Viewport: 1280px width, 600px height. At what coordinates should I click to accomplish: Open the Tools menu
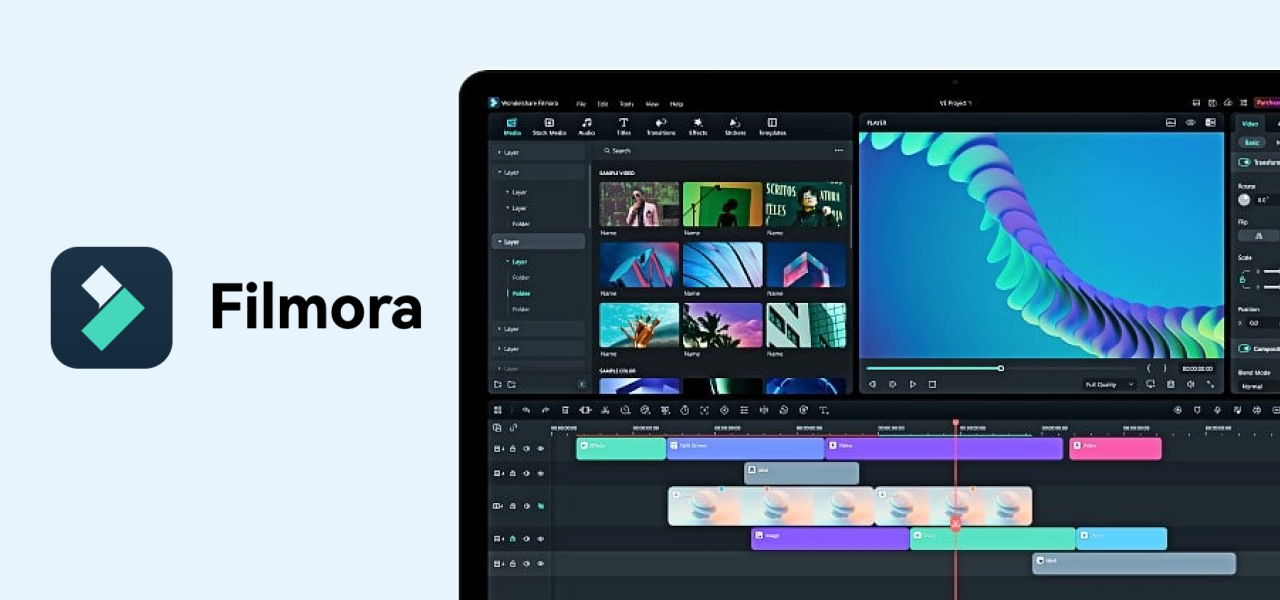(626, 104)
